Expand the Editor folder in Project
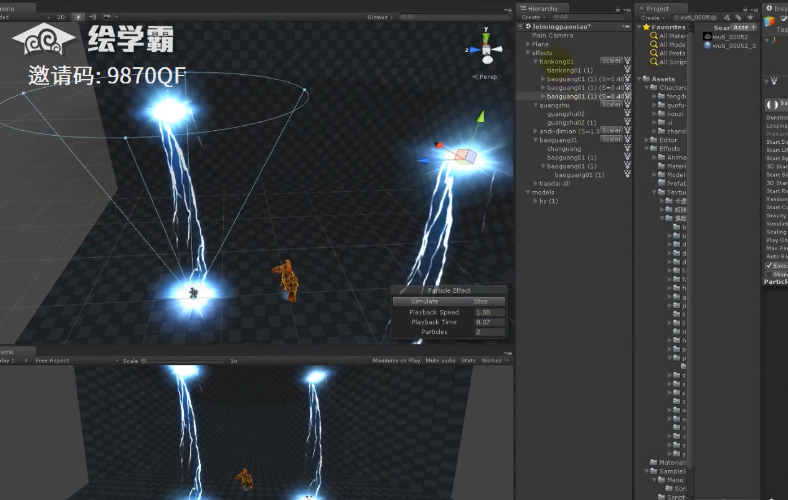Screen dimensions: 788x500 (647, 140)
